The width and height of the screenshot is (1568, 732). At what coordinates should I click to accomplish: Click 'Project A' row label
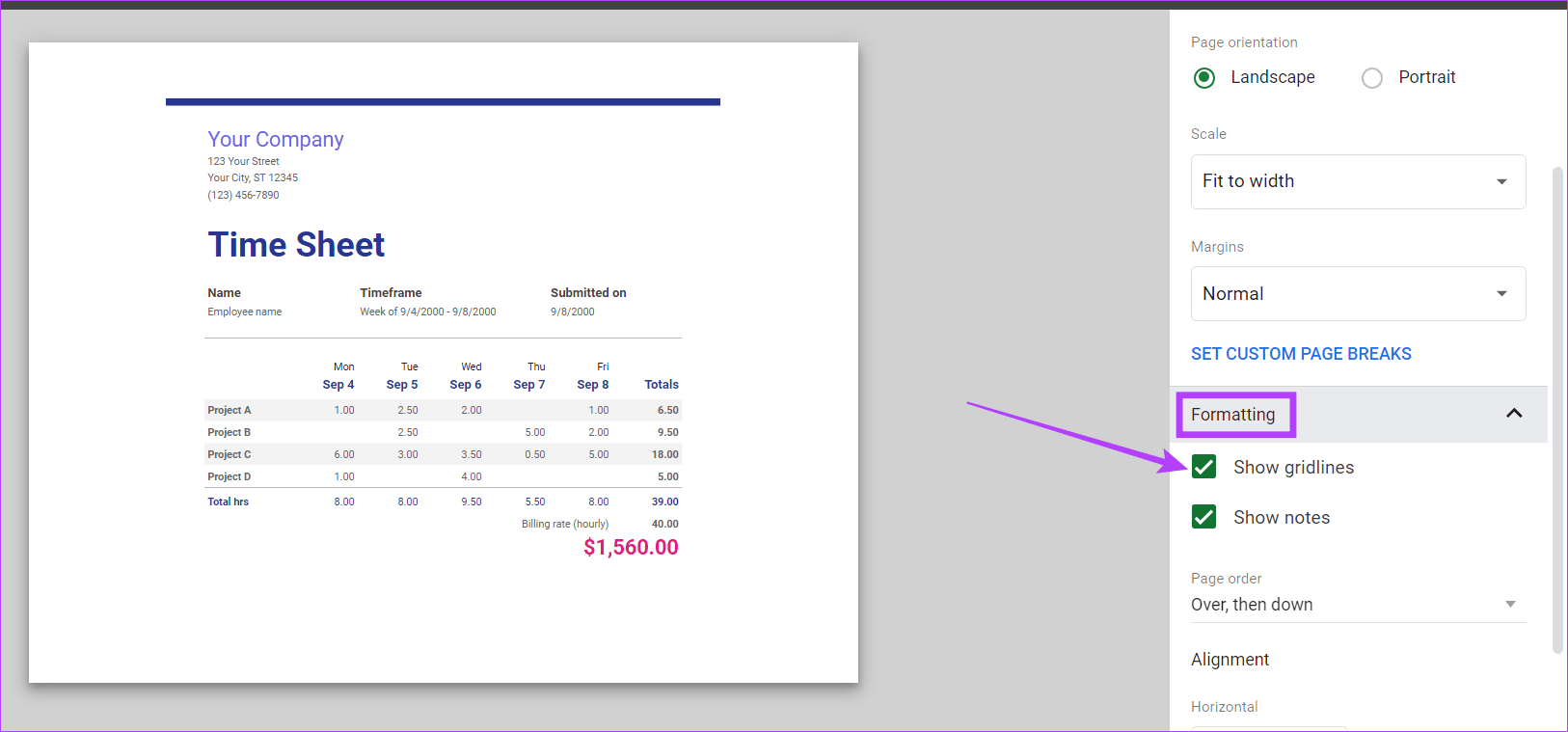point(229,410)
